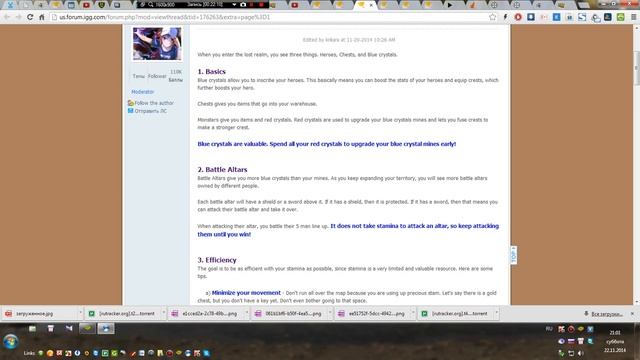Click the camera icon in the recording toolbar

[243, 4]
